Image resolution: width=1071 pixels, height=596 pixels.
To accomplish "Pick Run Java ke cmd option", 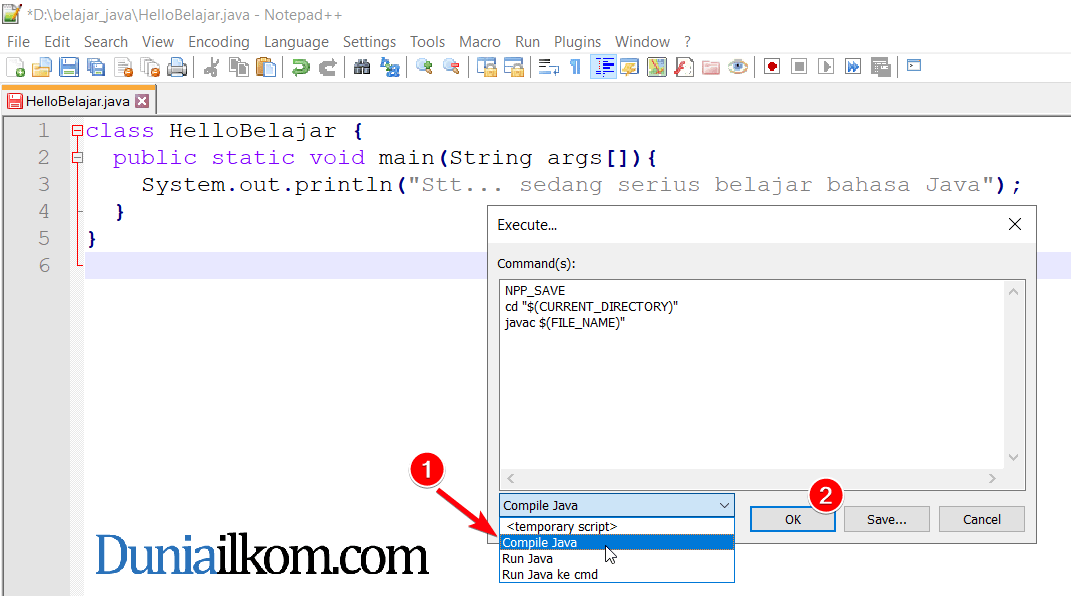I will (x=617, y=574).
